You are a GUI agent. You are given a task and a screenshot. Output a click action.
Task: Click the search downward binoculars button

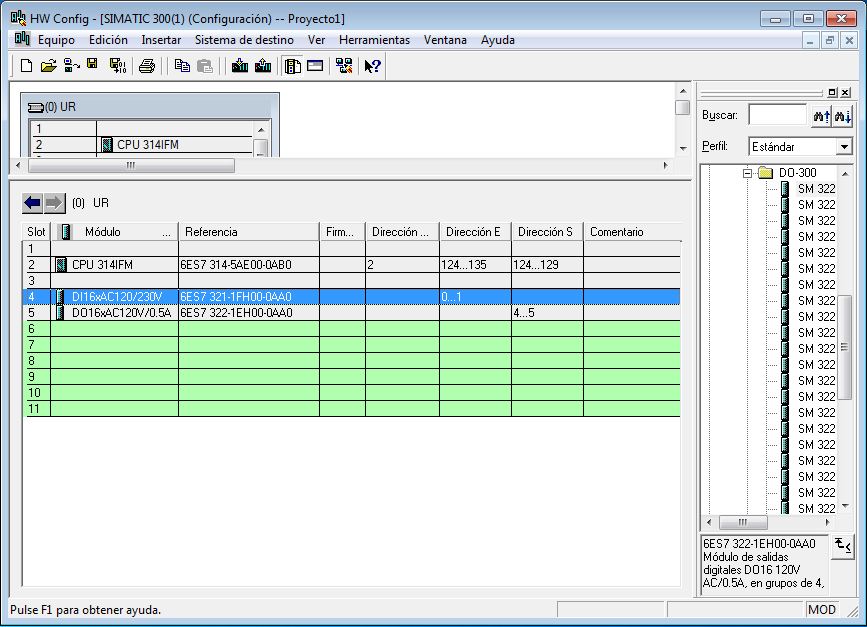tap(842, 116)
